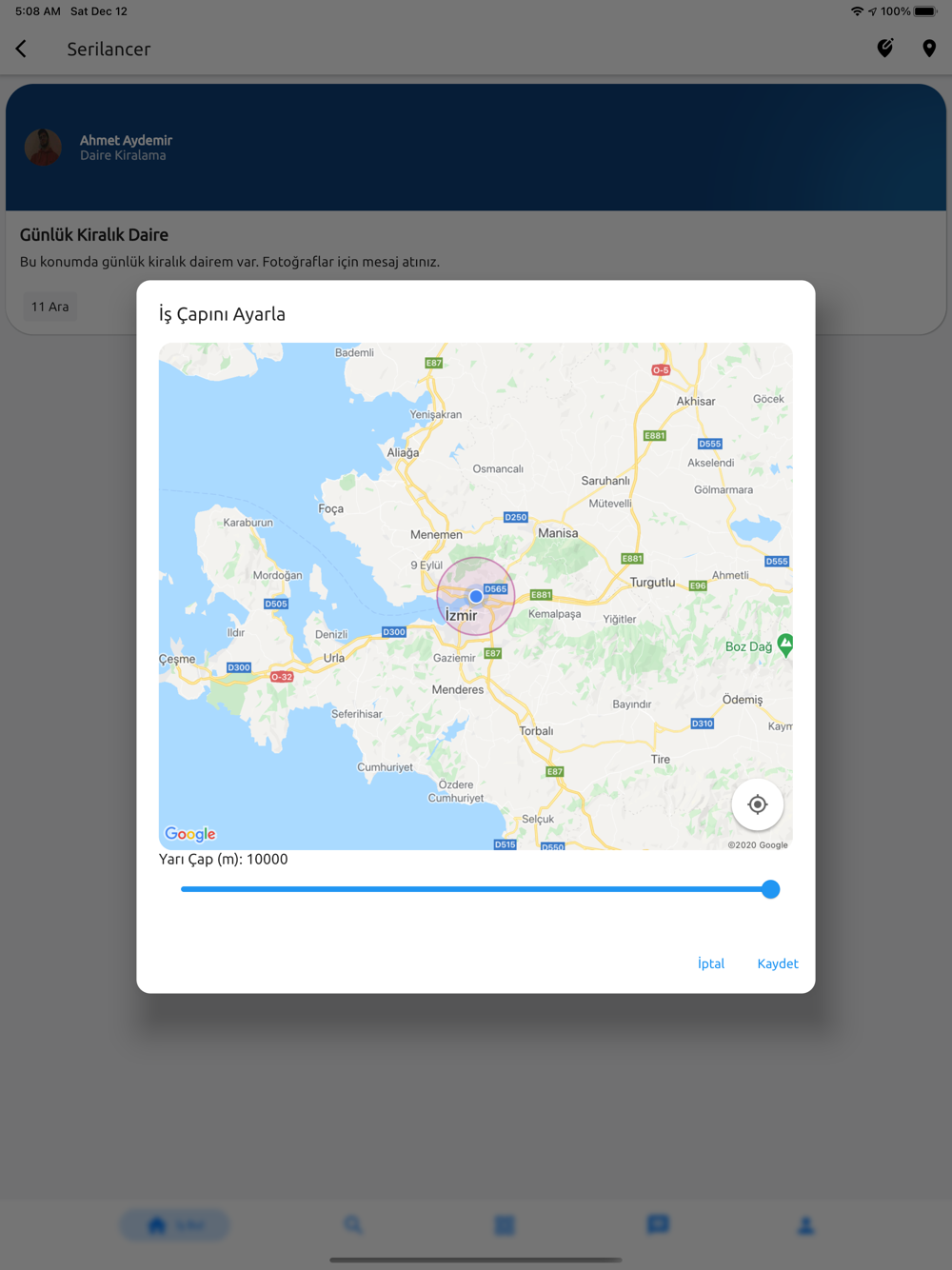The width and height of the screenshot is (952, 1270).
Task: Tap the black location pin icon in header
Action: tap(929, 49)
